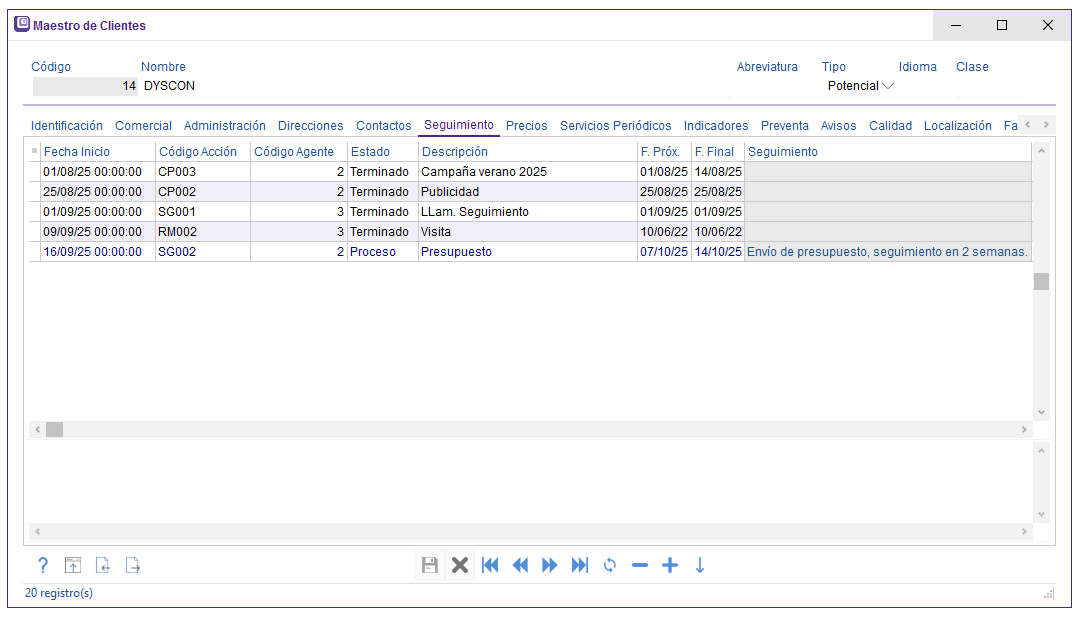Jump to the first record

click(x=490, y=565)
